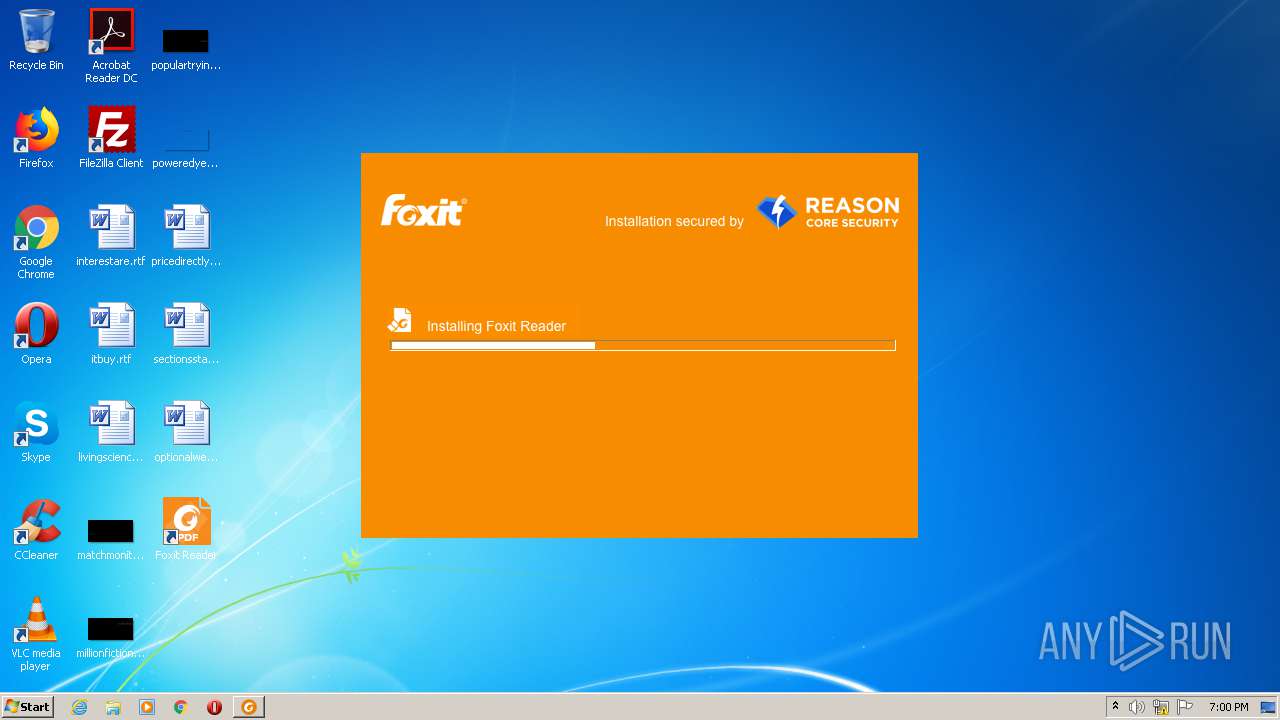Screen dimensions: 1280x720
Task: Launch FileZilla Client shortcut
Action: (111, 138)
